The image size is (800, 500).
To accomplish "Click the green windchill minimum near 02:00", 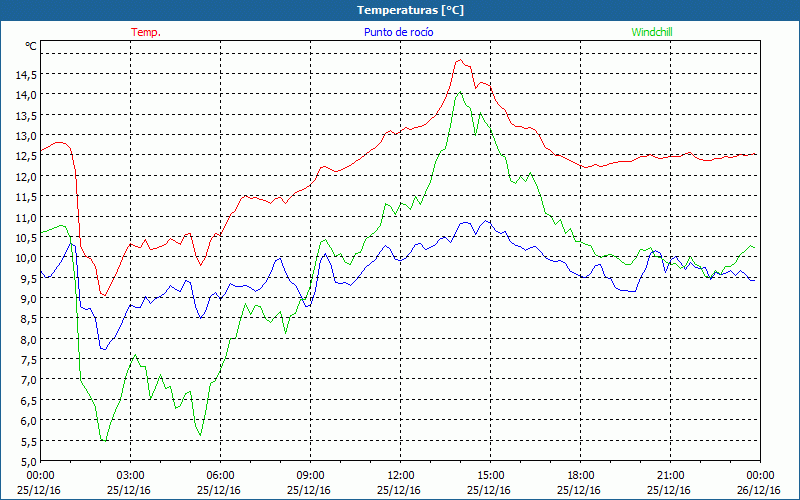I will click(x=104, y=441).
